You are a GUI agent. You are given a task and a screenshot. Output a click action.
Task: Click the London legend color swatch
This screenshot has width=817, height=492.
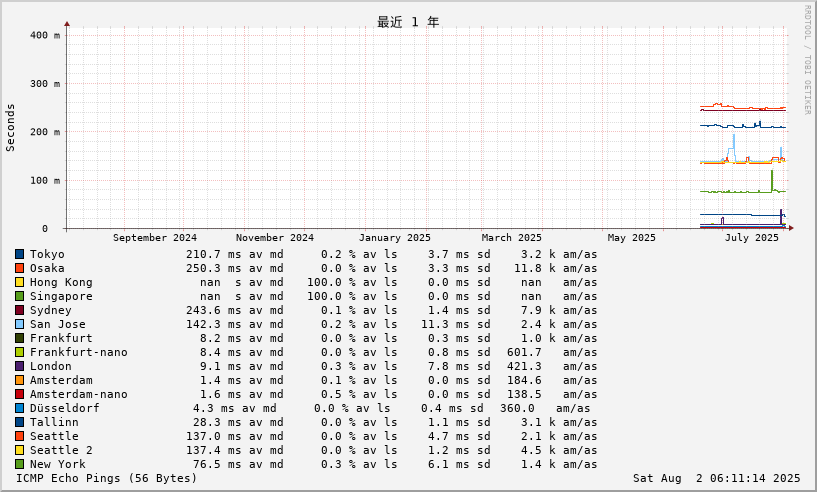click(19, 367)
